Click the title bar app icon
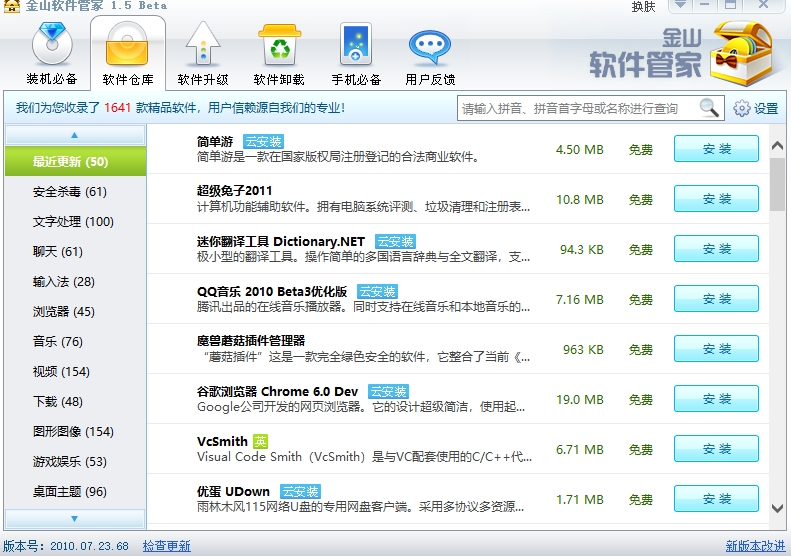 (x=11, y=6)
